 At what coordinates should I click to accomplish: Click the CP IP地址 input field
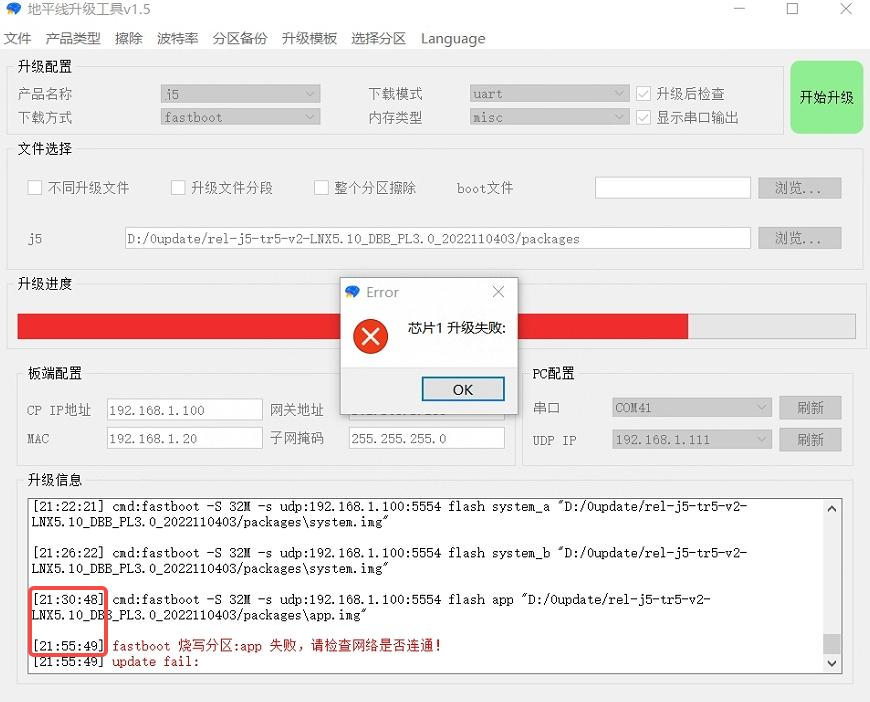point(184,410)
